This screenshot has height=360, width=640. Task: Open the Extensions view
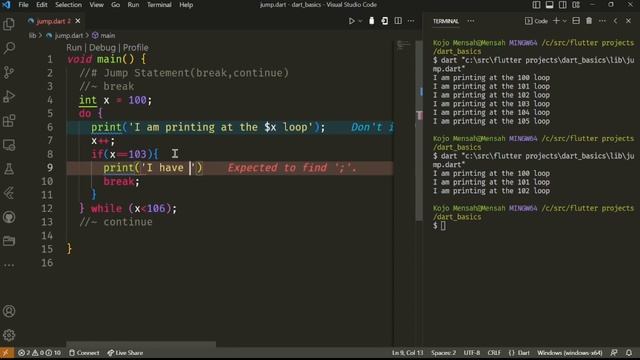point(9,121)
